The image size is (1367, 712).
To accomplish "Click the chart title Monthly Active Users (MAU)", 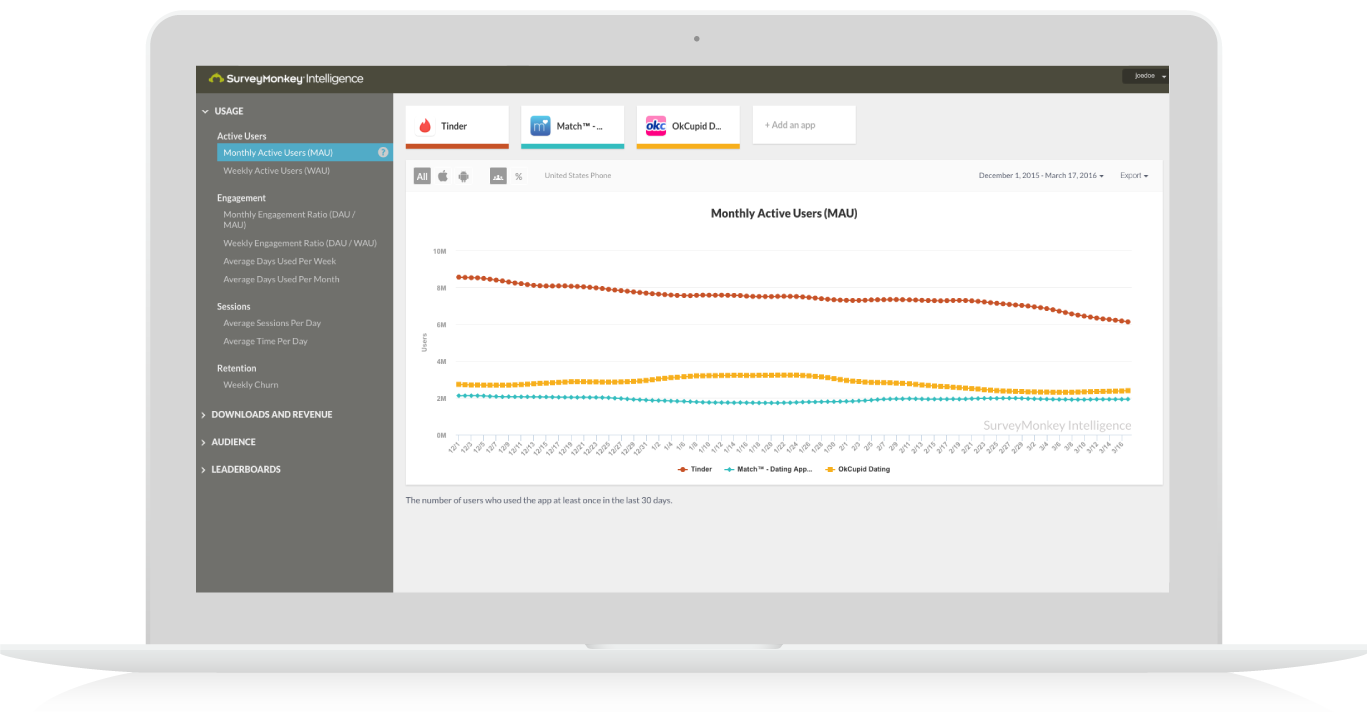I will click(x=784, y=213).
